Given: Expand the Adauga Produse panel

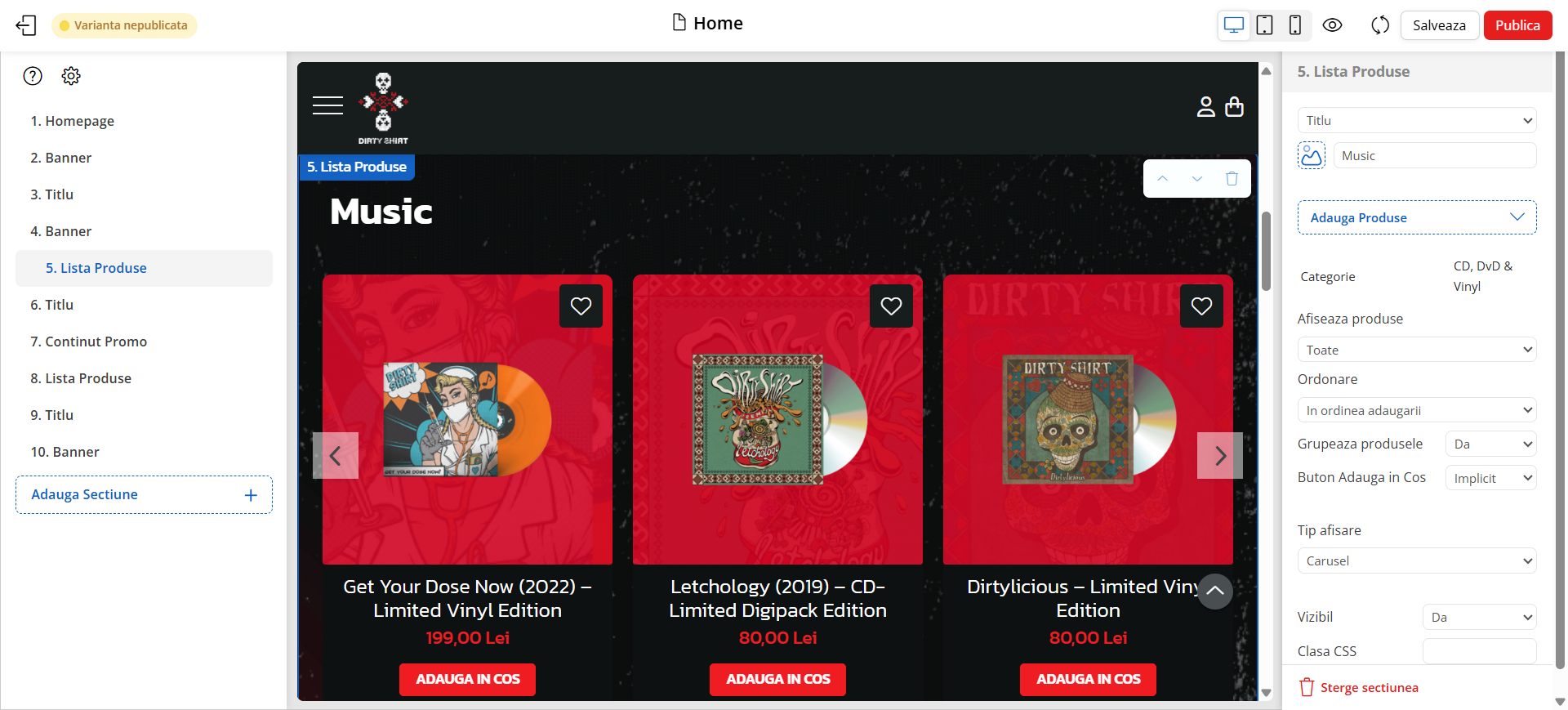Looking at the screenshot, I should 1417,217.
